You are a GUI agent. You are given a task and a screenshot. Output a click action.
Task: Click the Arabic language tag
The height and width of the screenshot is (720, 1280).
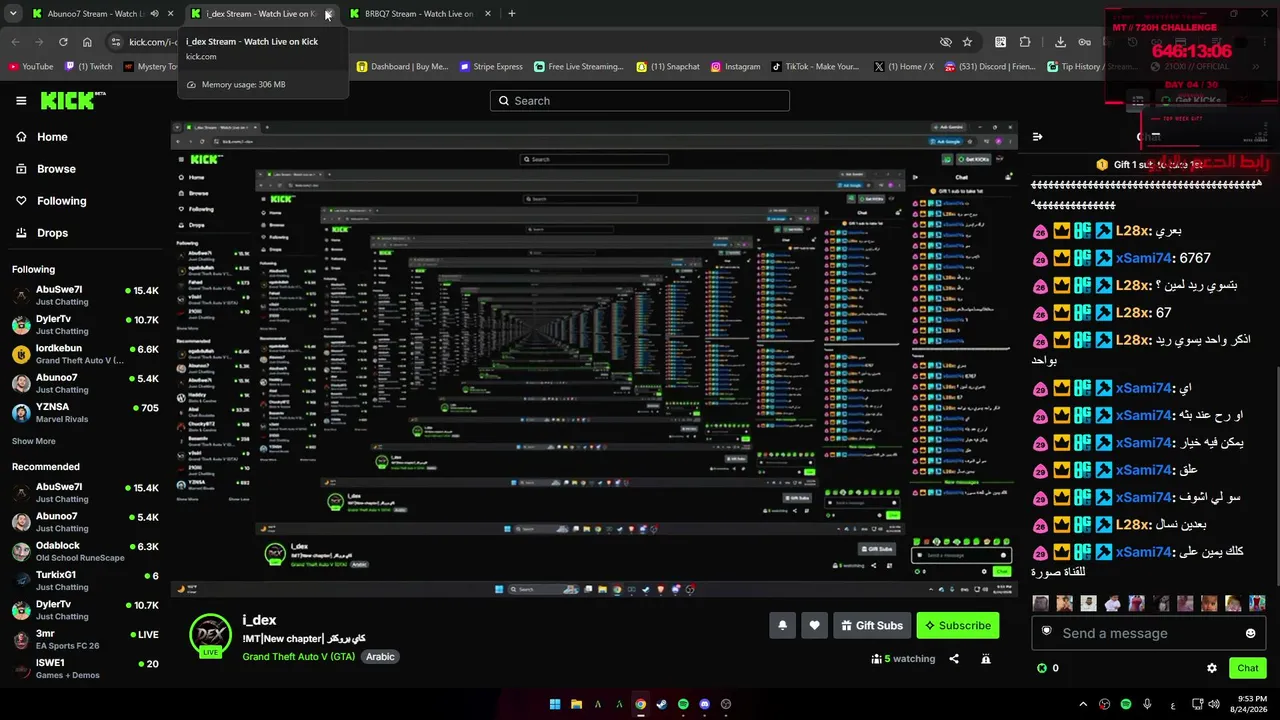click(380, 657)
